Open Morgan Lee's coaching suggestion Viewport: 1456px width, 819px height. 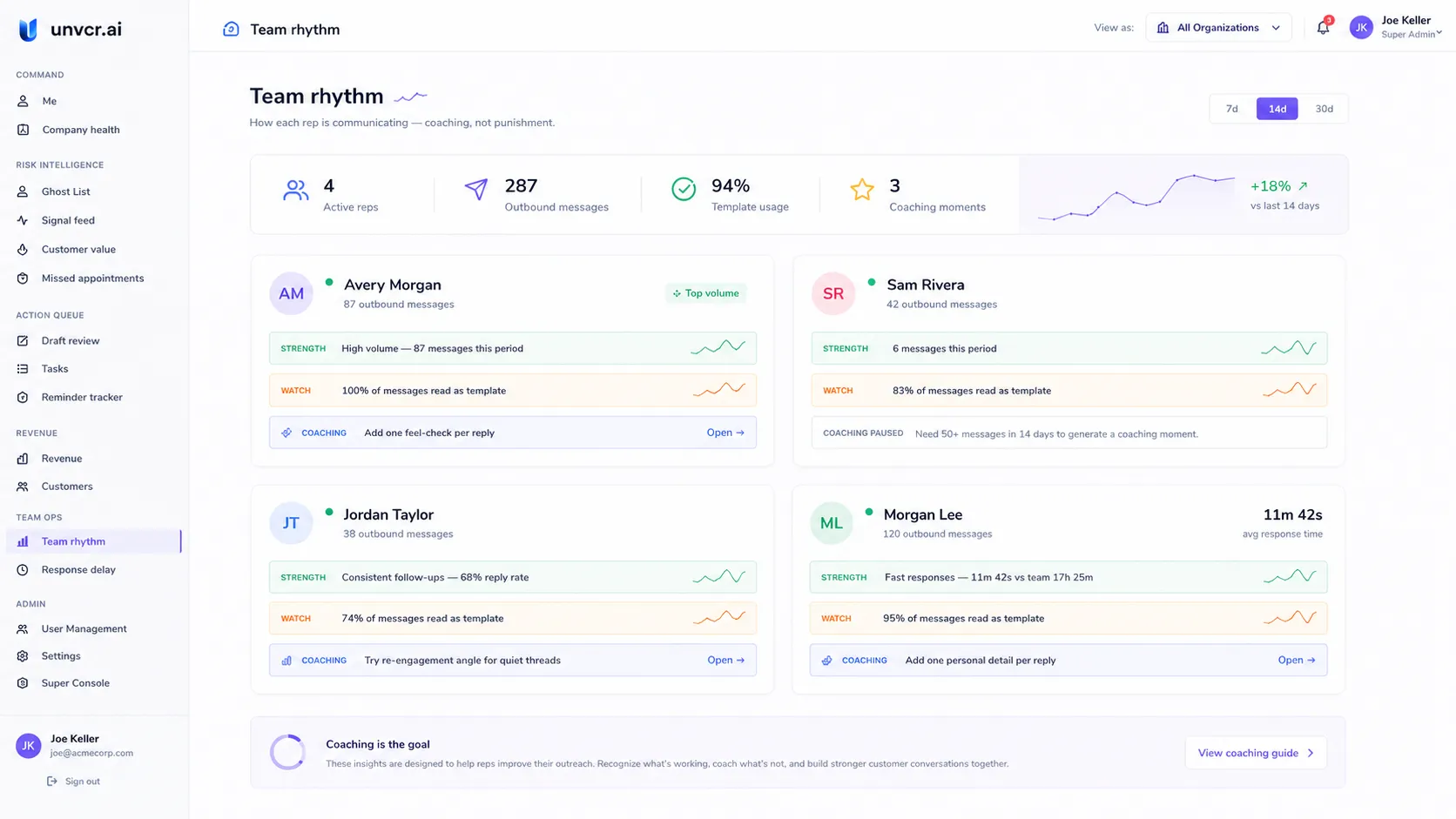1297,661
